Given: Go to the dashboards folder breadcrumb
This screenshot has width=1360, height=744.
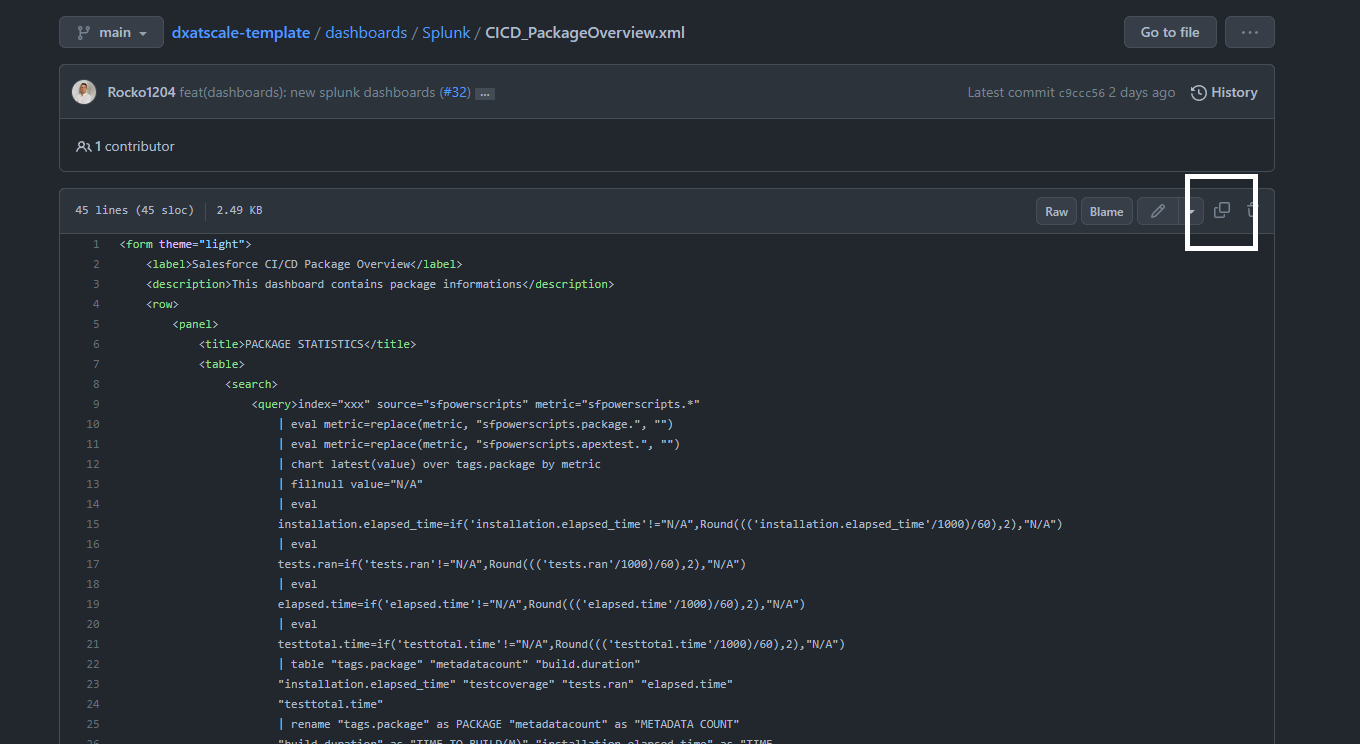Looking at the screenshot, I should tap(366, 32).
